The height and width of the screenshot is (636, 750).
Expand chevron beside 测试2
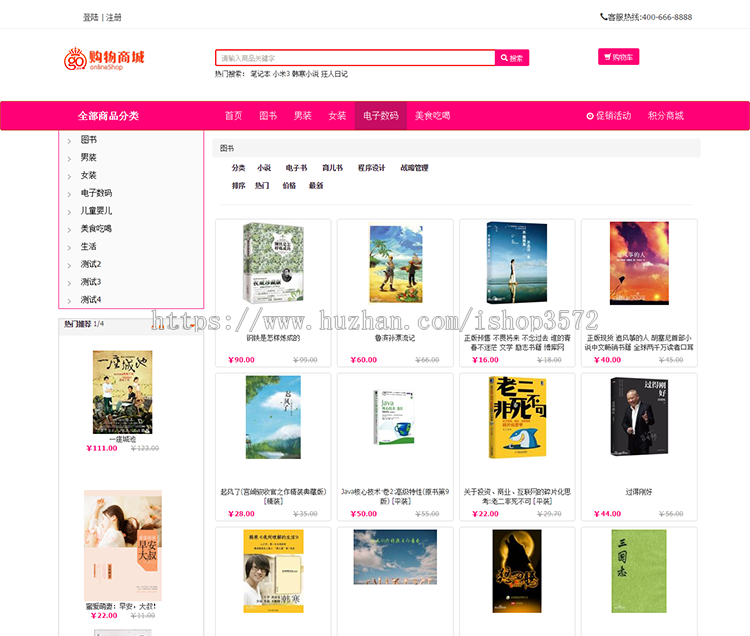pyautogui.click(x=69, y=265)
